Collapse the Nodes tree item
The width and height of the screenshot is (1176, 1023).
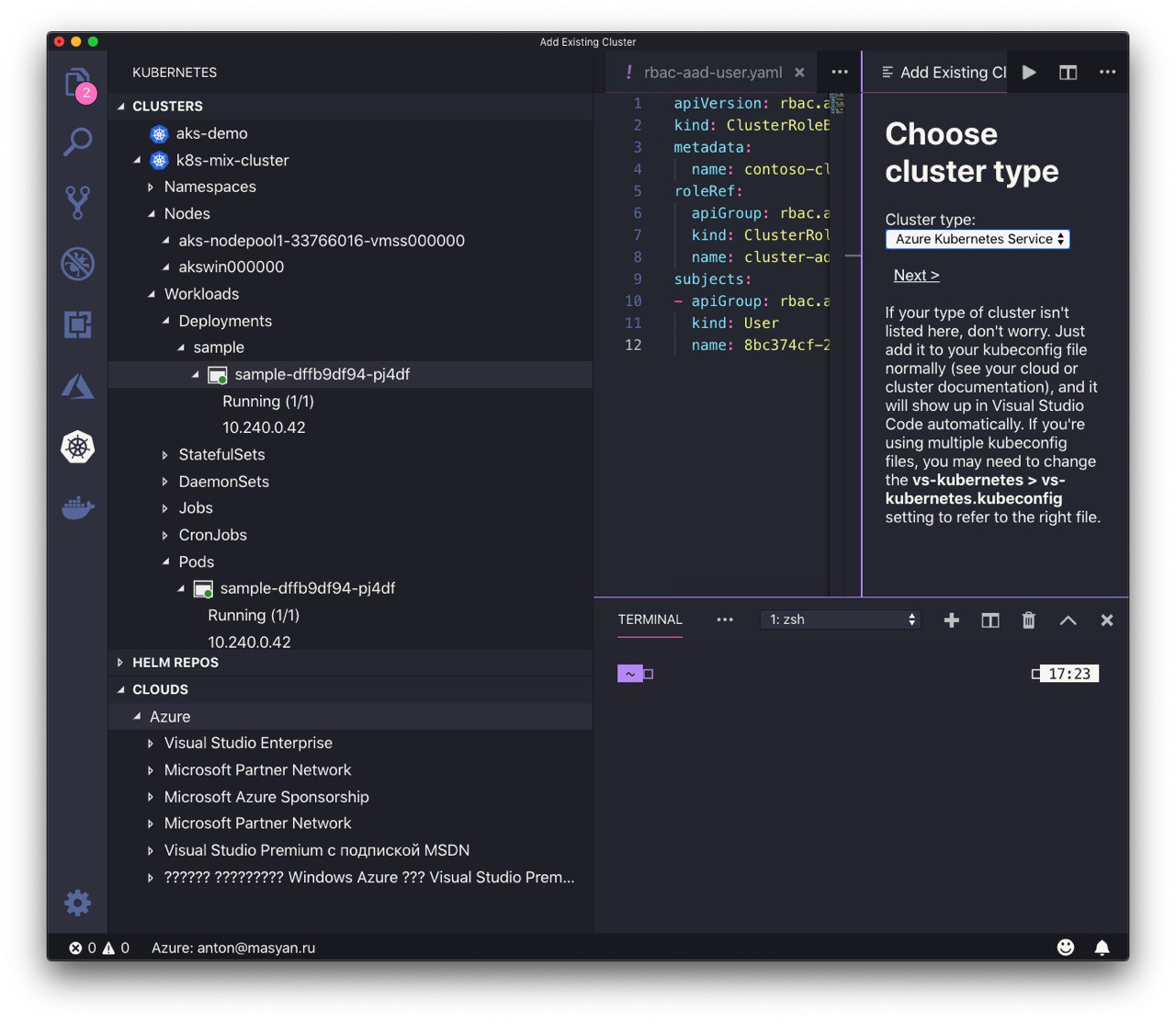[x=152, y=214]
